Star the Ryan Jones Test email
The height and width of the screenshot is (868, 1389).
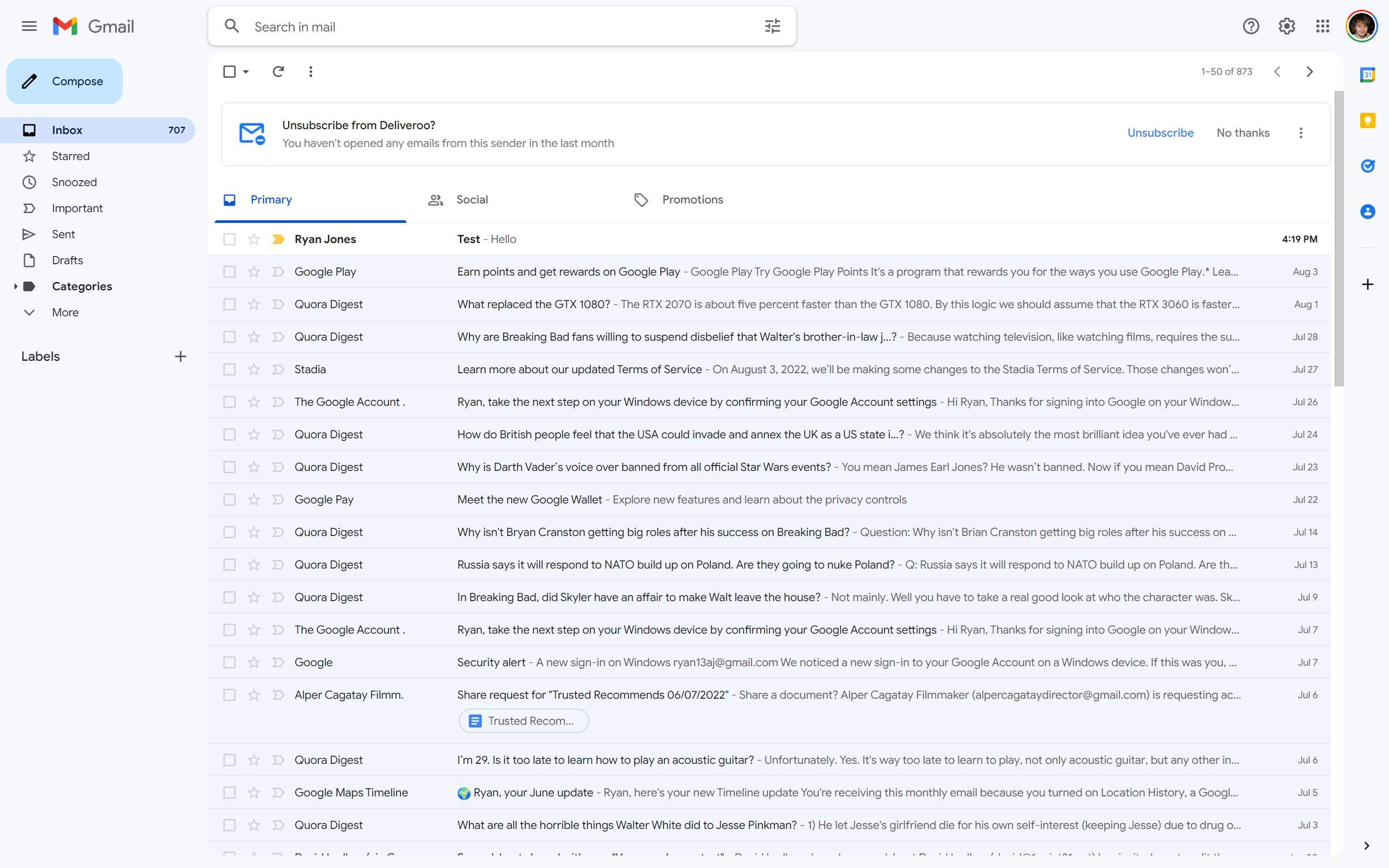pos(254,239)
